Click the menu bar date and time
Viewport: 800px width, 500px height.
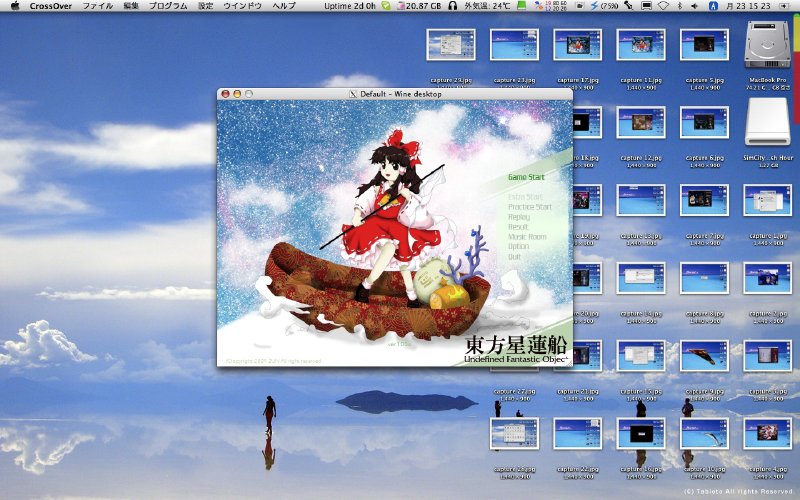coord(748,6)
